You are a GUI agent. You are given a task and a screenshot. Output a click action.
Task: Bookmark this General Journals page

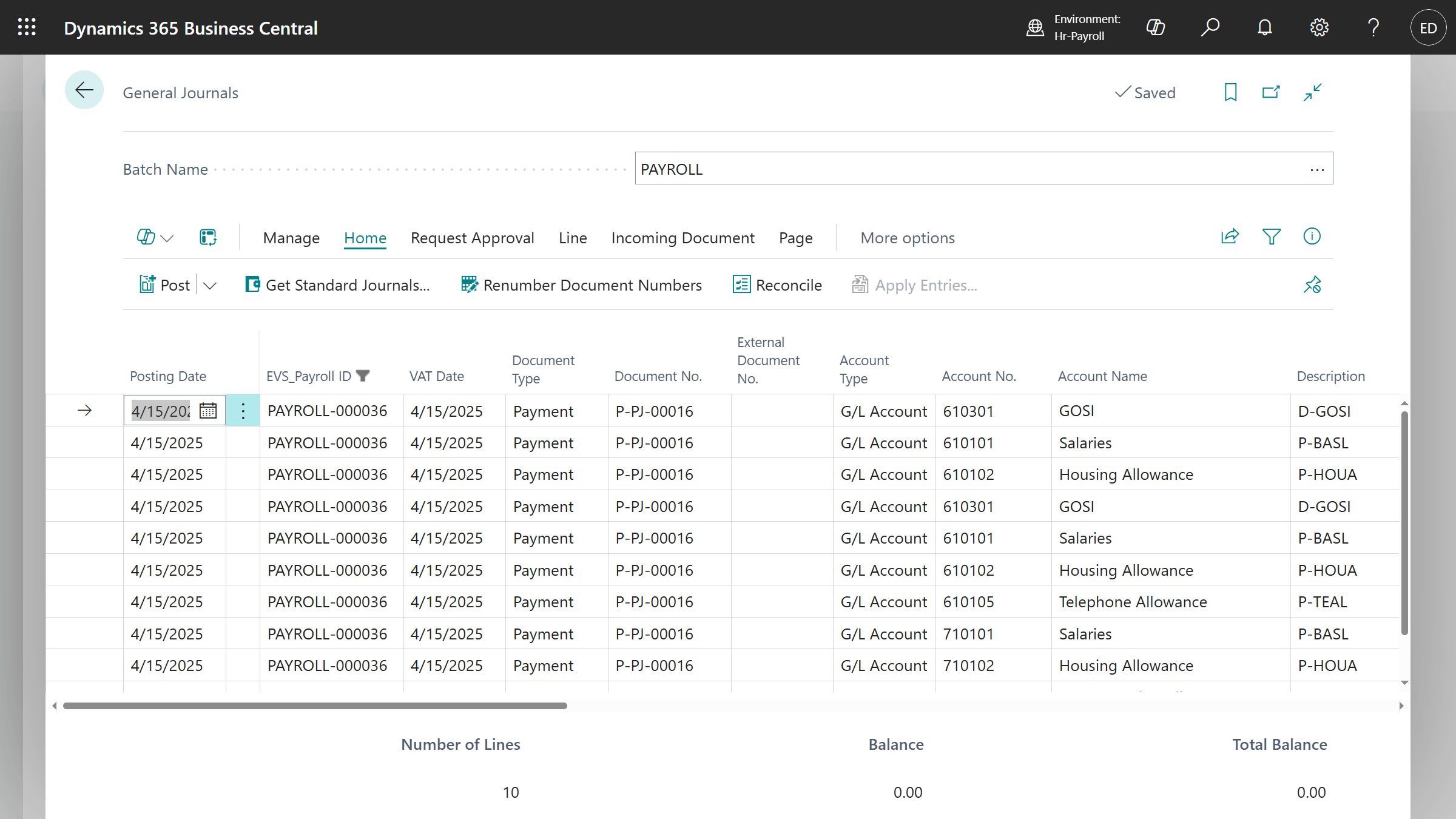tap(1230, 92)
